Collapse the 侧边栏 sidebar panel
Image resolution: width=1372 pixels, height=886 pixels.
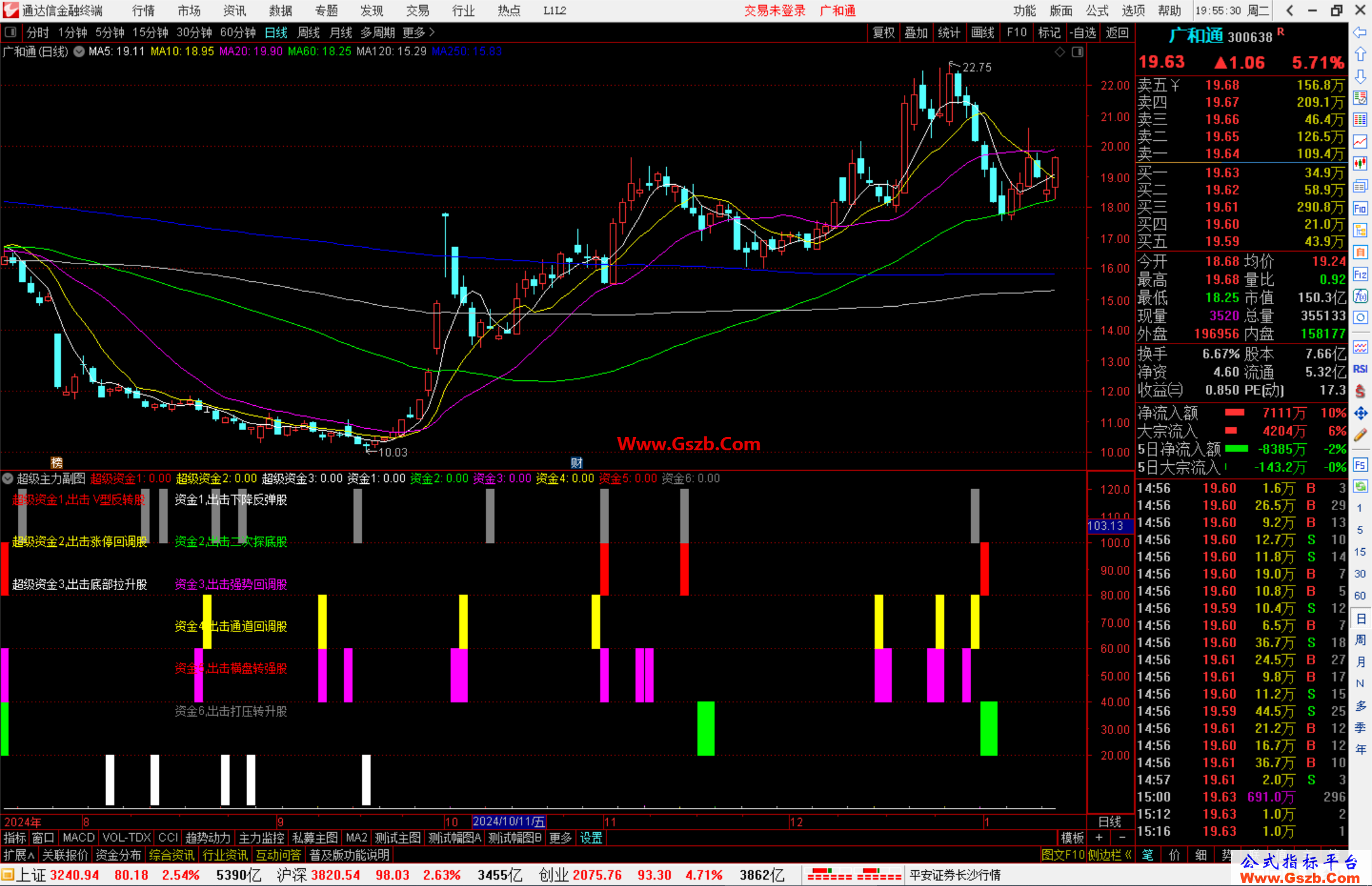(1110, 855)
